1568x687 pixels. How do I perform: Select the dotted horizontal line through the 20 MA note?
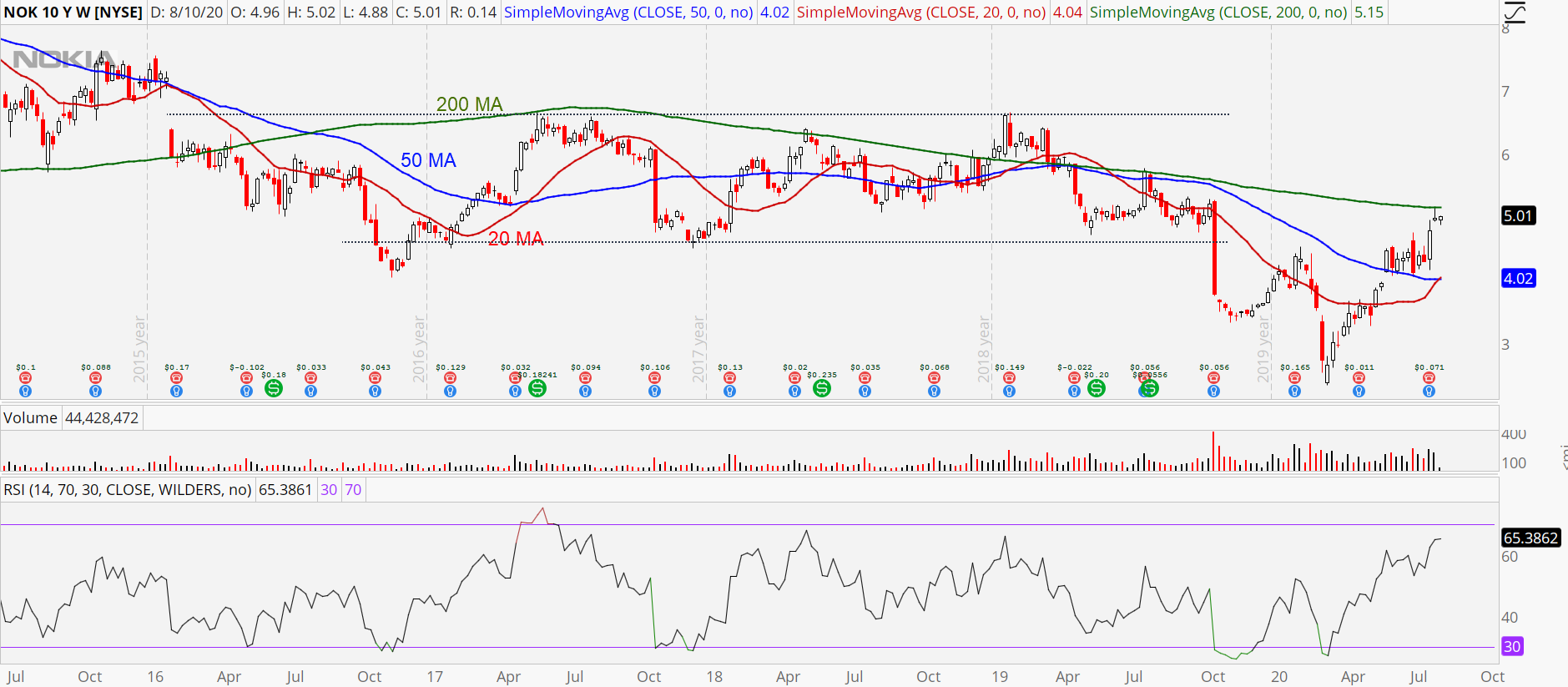tap(784, 242)
